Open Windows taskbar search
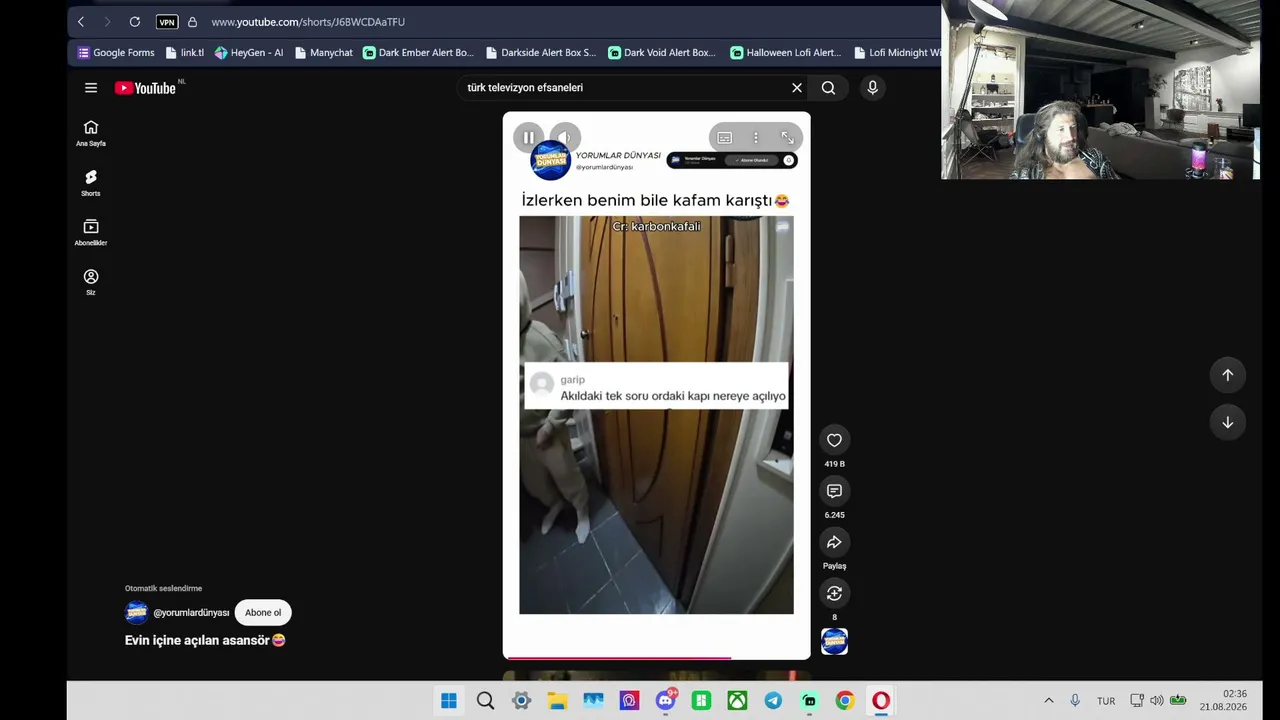Screen dimensions: 1280x720 (x=485, y=701)
